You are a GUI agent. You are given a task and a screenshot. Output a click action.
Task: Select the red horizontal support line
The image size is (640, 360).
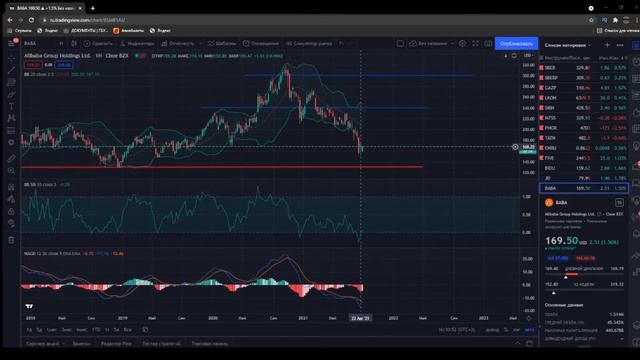click(x=222, y=167)
